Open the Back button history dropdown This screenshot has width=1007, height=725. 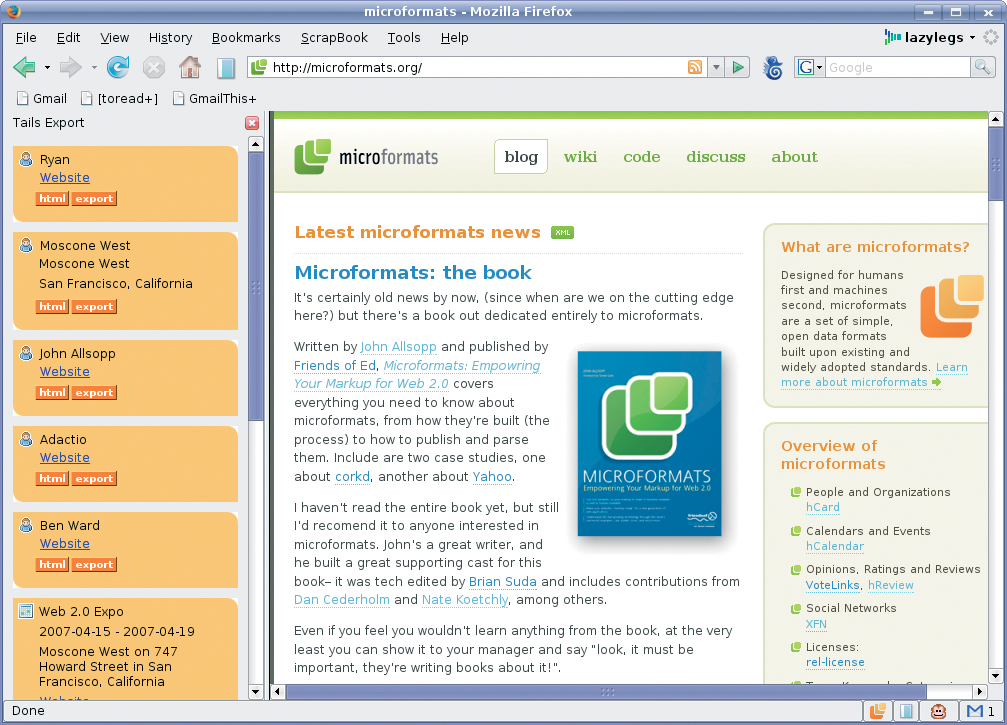(x=47, y=67)
